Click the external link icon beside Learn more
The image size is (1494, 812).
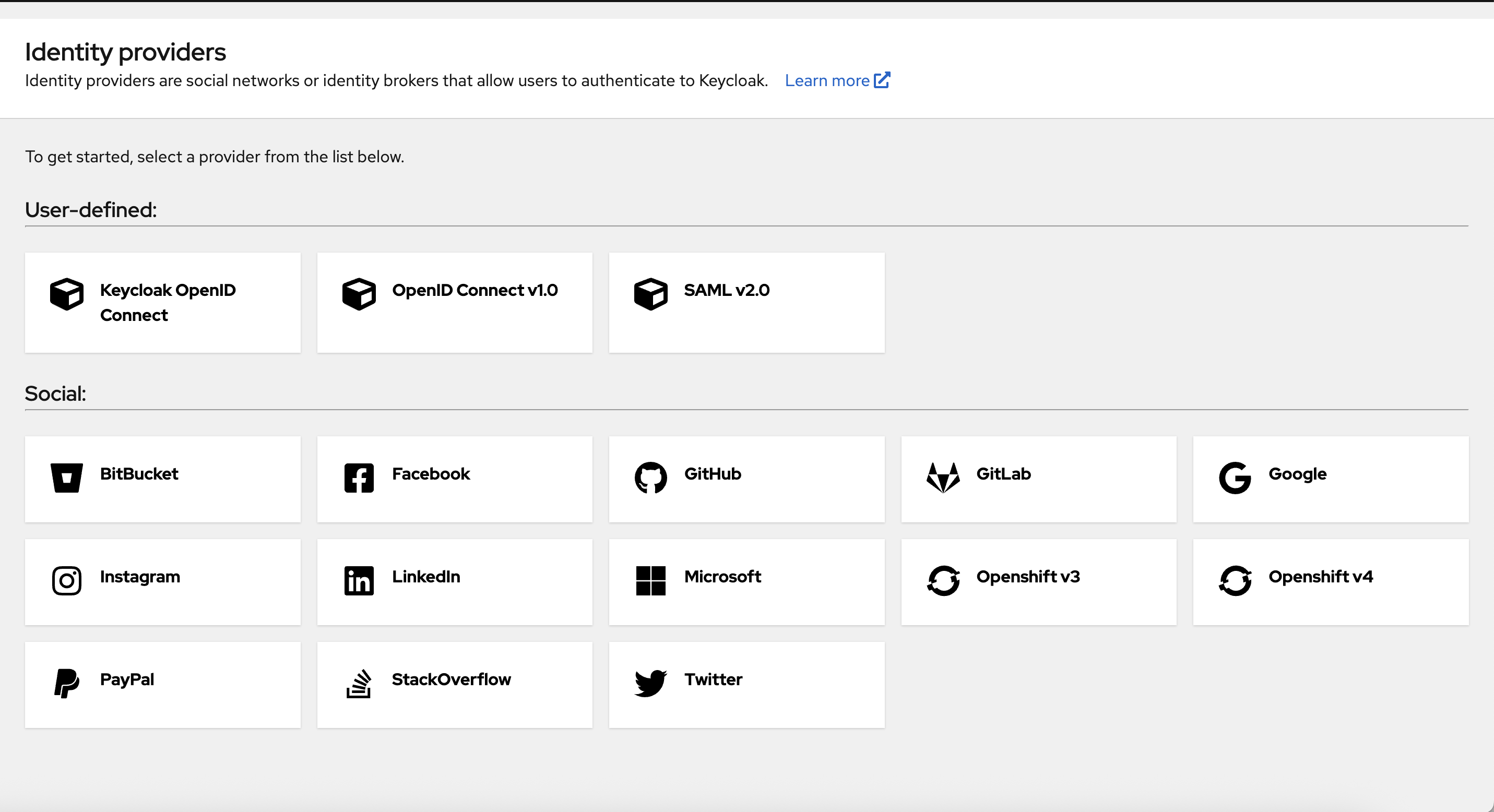point(882,80)
